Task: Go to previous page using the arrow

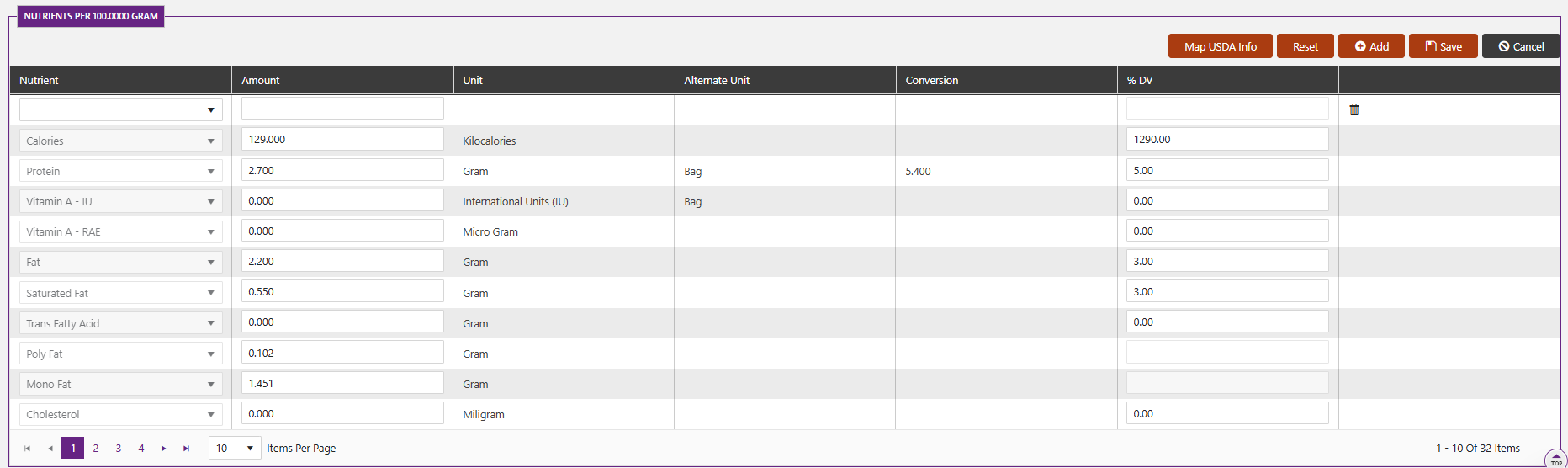Action: (x=50, y=449)
